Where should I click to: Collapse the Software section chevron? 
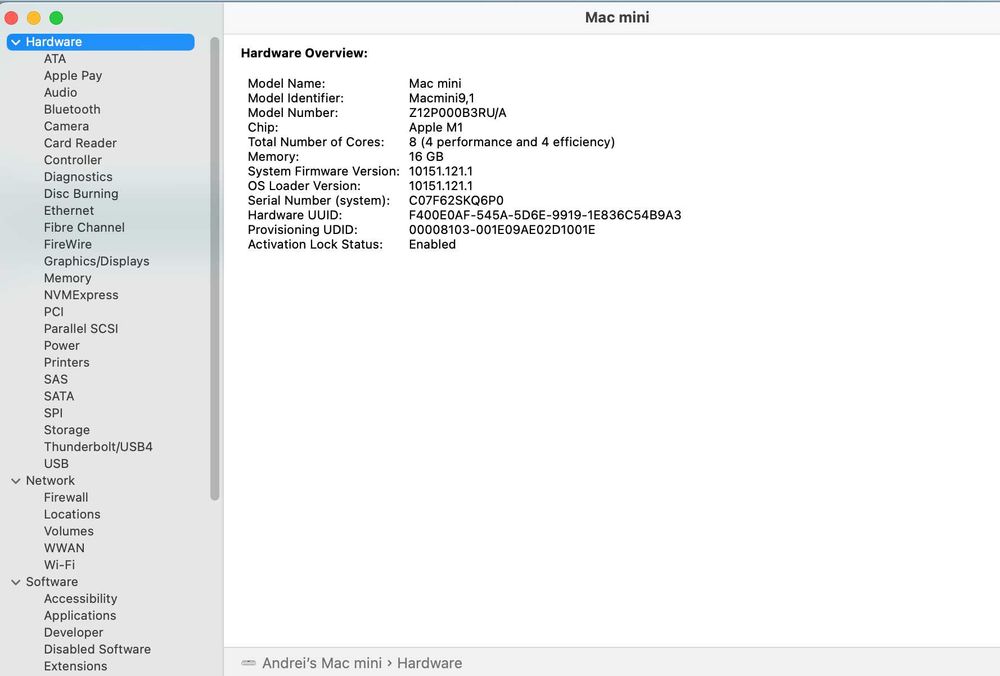tap(16, 582)
